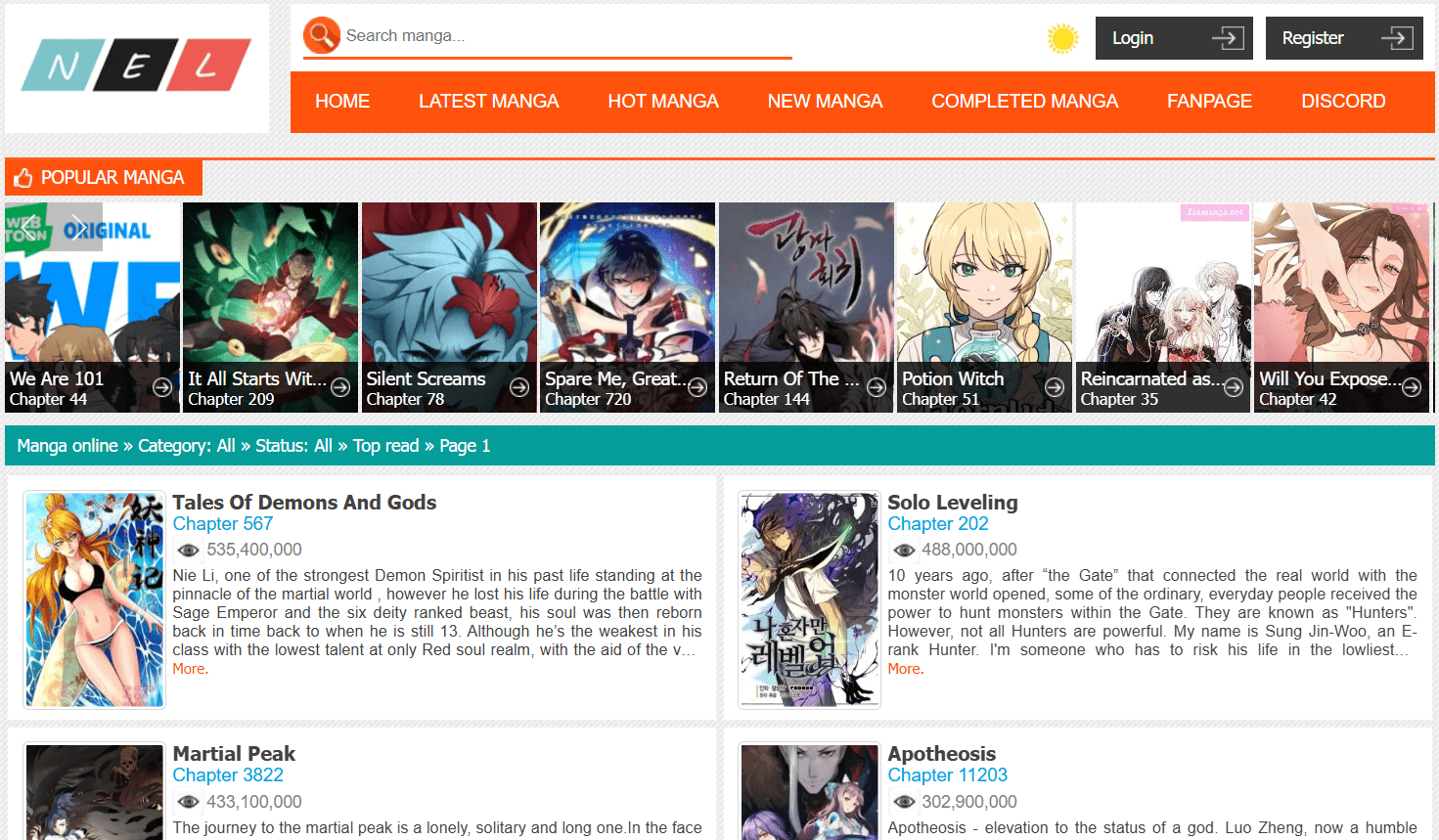
Task: Click the Manga online breadcrumb link
Action: pos(67,446)
